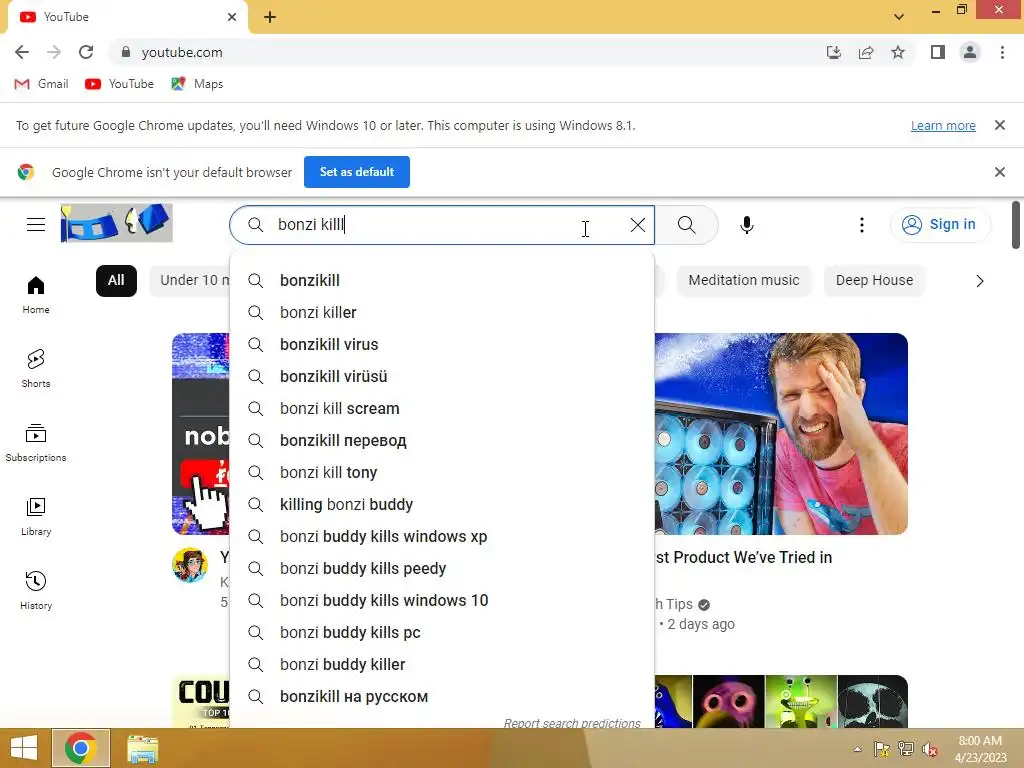1024x768 pixels.
Task: Start voice search with the microphone icon
Action: pyautogui.click(x=746, y=225)
